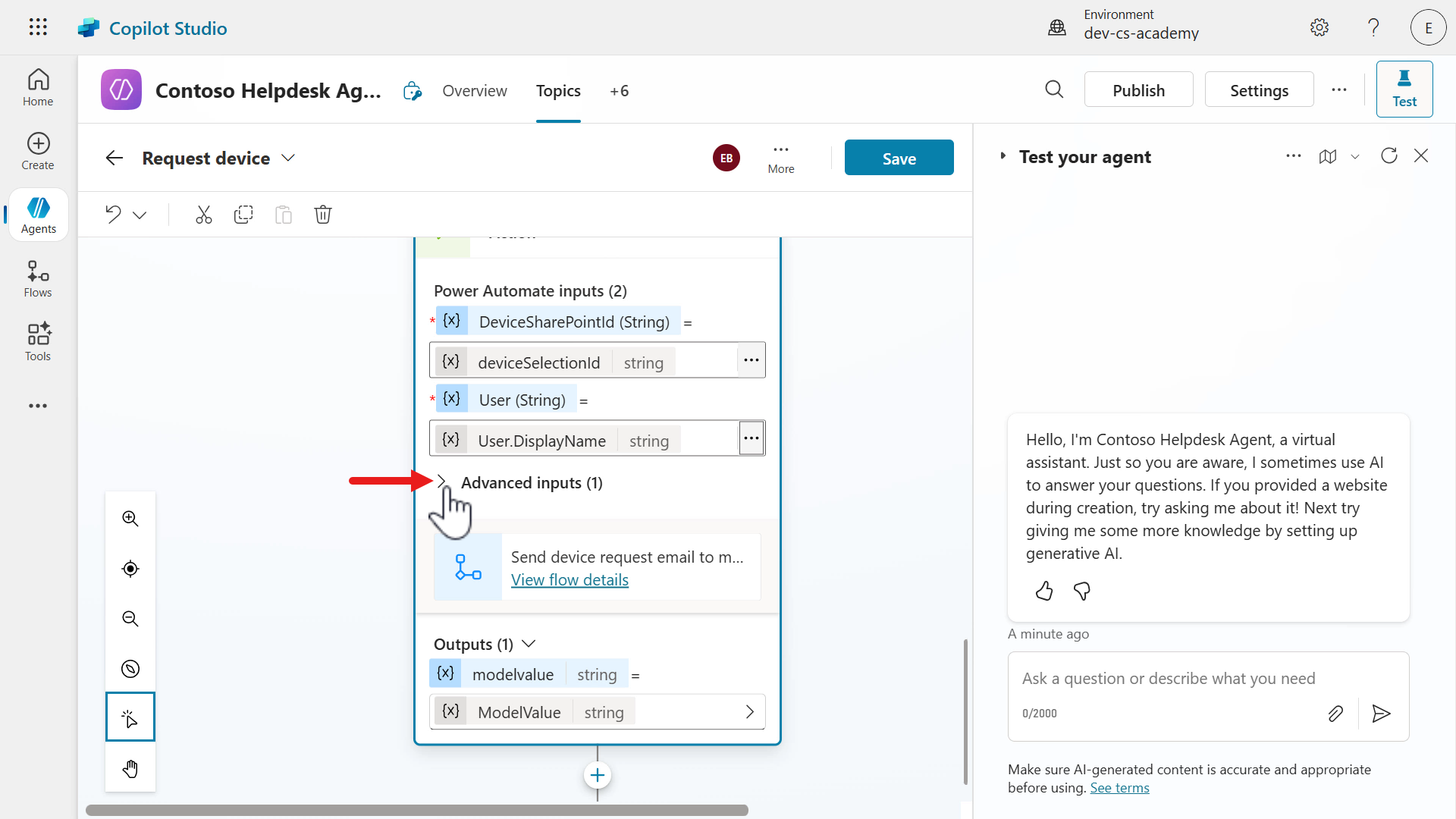Viewport: 1456px width, 819px height.
Task: Select the hand pan tool
Action: tap(130, 769)
